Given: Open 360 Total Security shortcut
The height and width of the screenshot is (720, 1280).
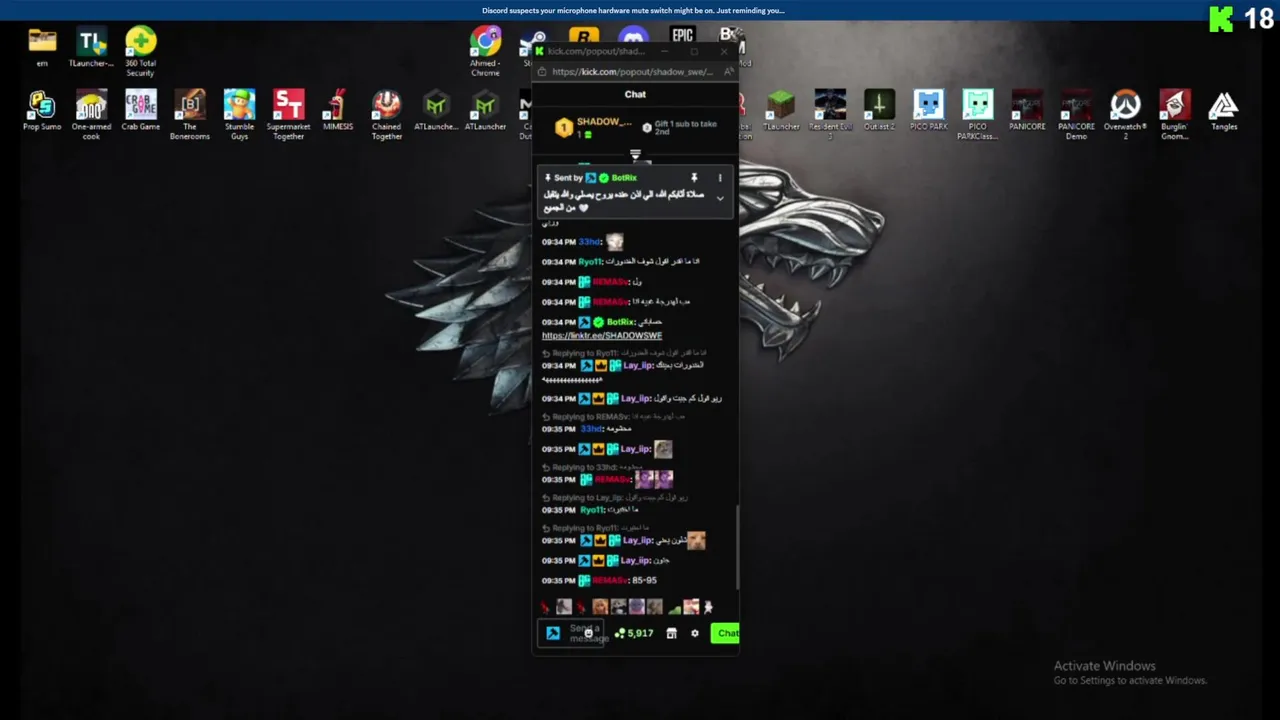Looking at the screenshot, I should click(140, 51).
